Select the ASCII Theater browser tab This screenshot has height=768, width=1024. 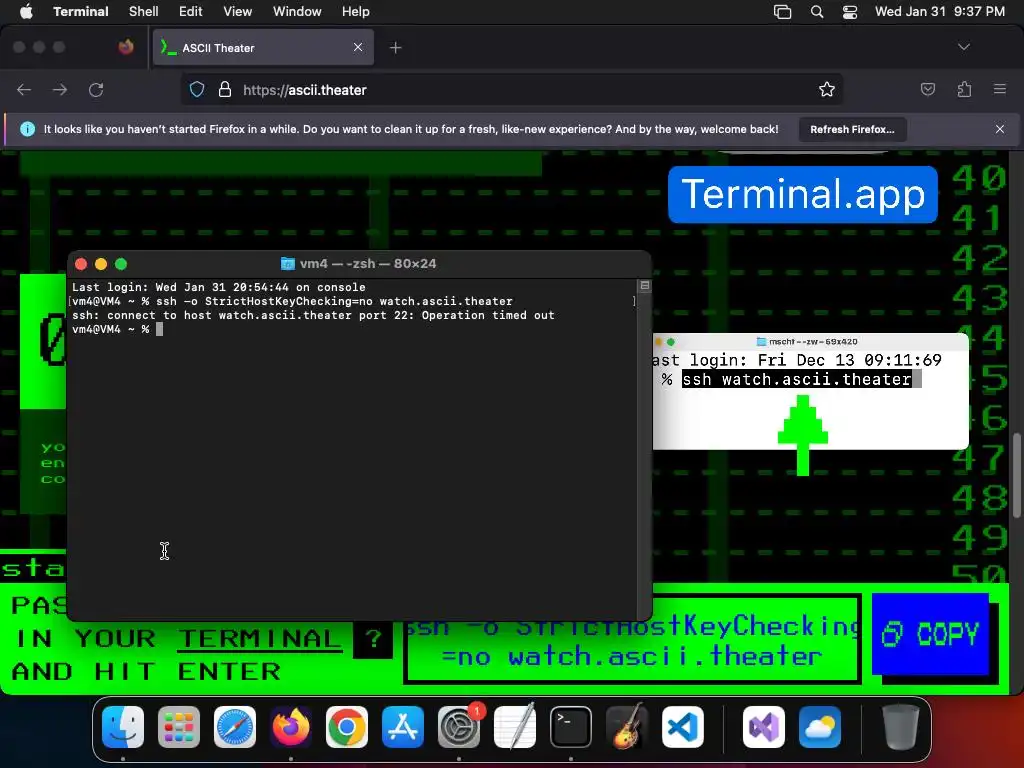tap(263, 48)
